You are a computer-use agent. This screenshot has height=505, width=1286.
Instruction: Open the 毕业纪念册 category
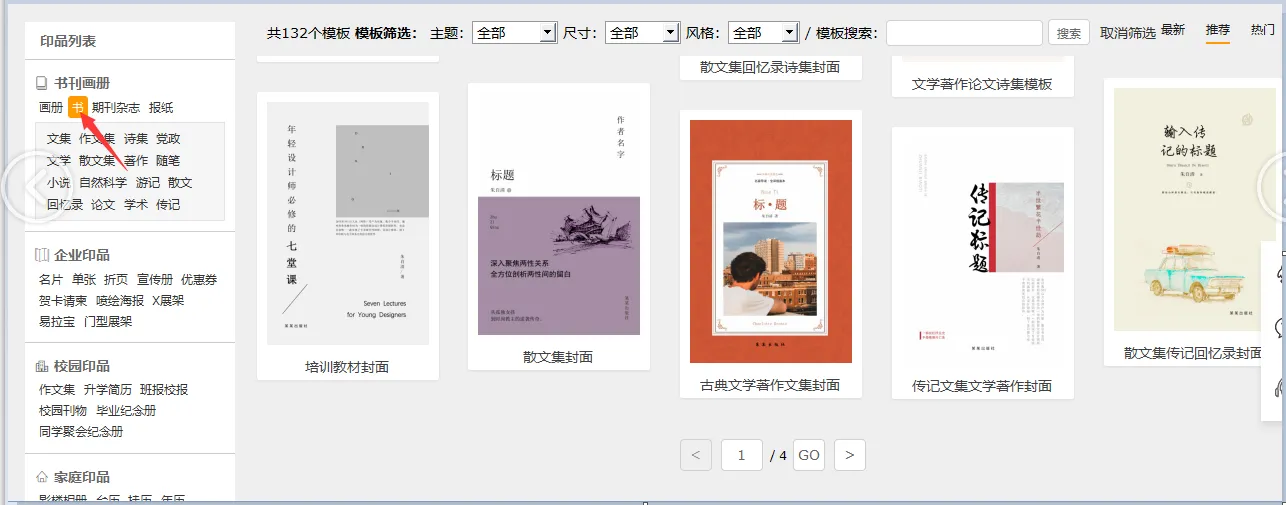pos(126,410)
